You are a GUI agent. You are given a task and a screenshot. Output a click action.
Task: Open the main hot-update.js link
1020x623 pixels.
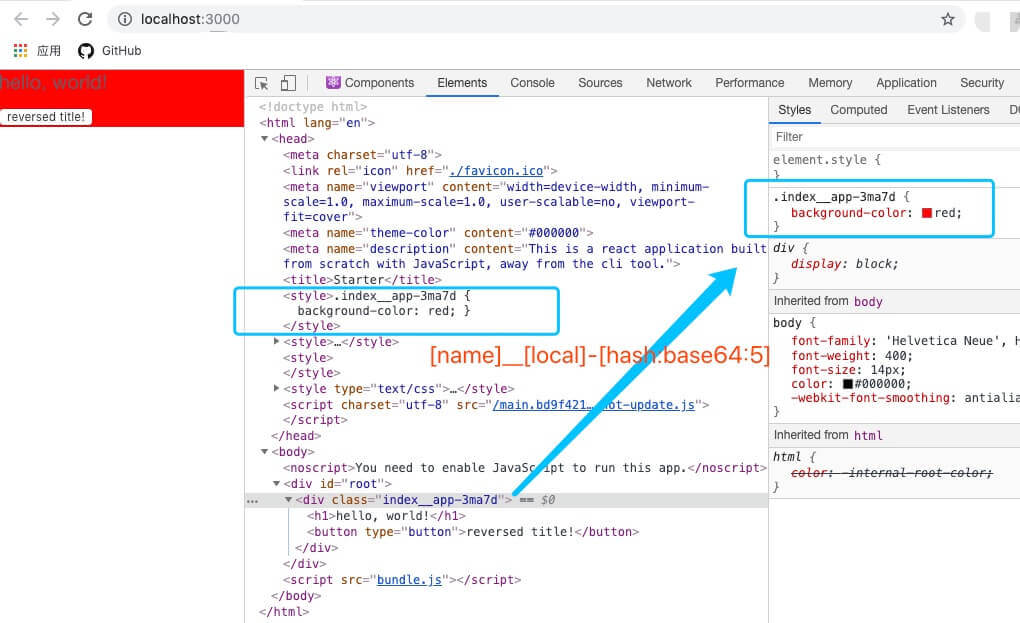594,404
